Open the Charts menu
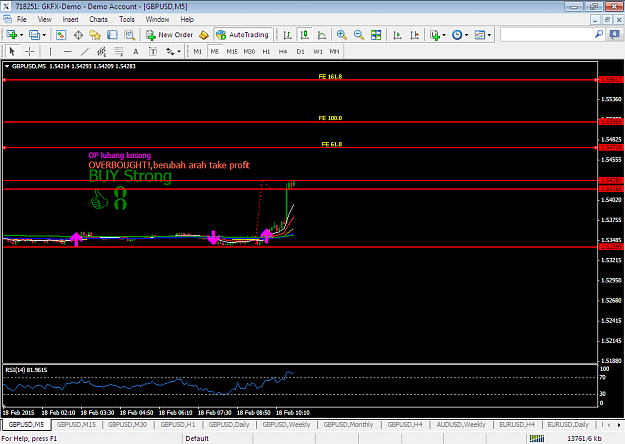 98,19
